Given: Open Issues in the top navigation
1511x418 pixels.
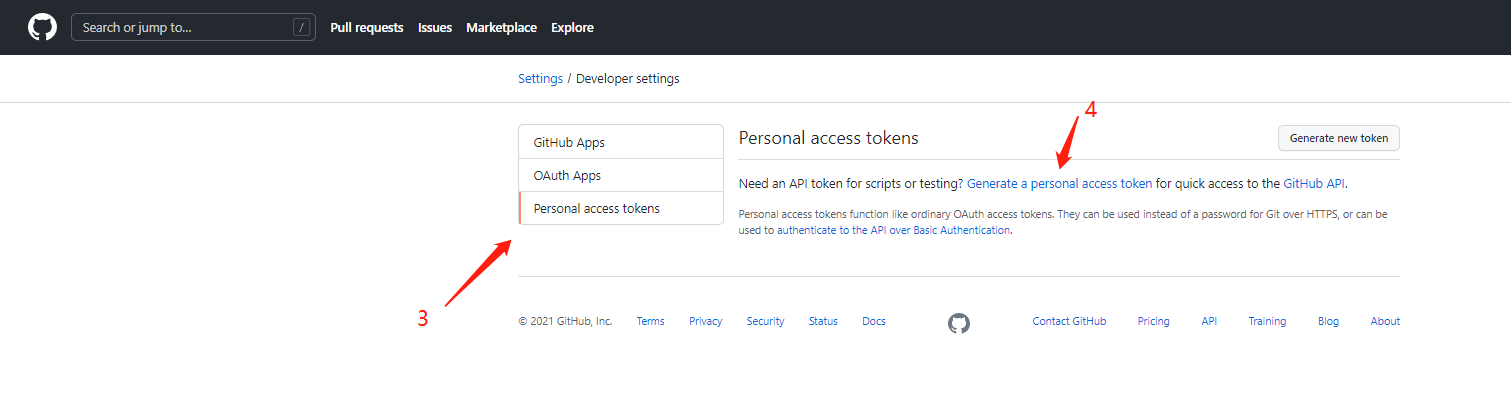Looking at the screenshot, I should 435,28.
